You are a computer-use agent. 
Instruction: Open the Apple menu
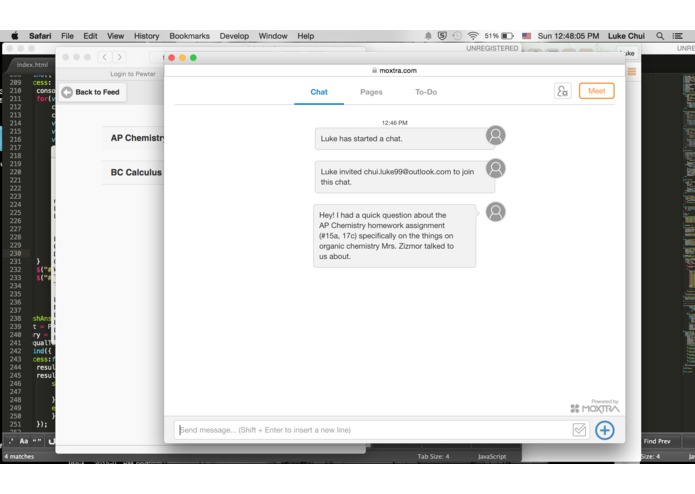point(15,36)
